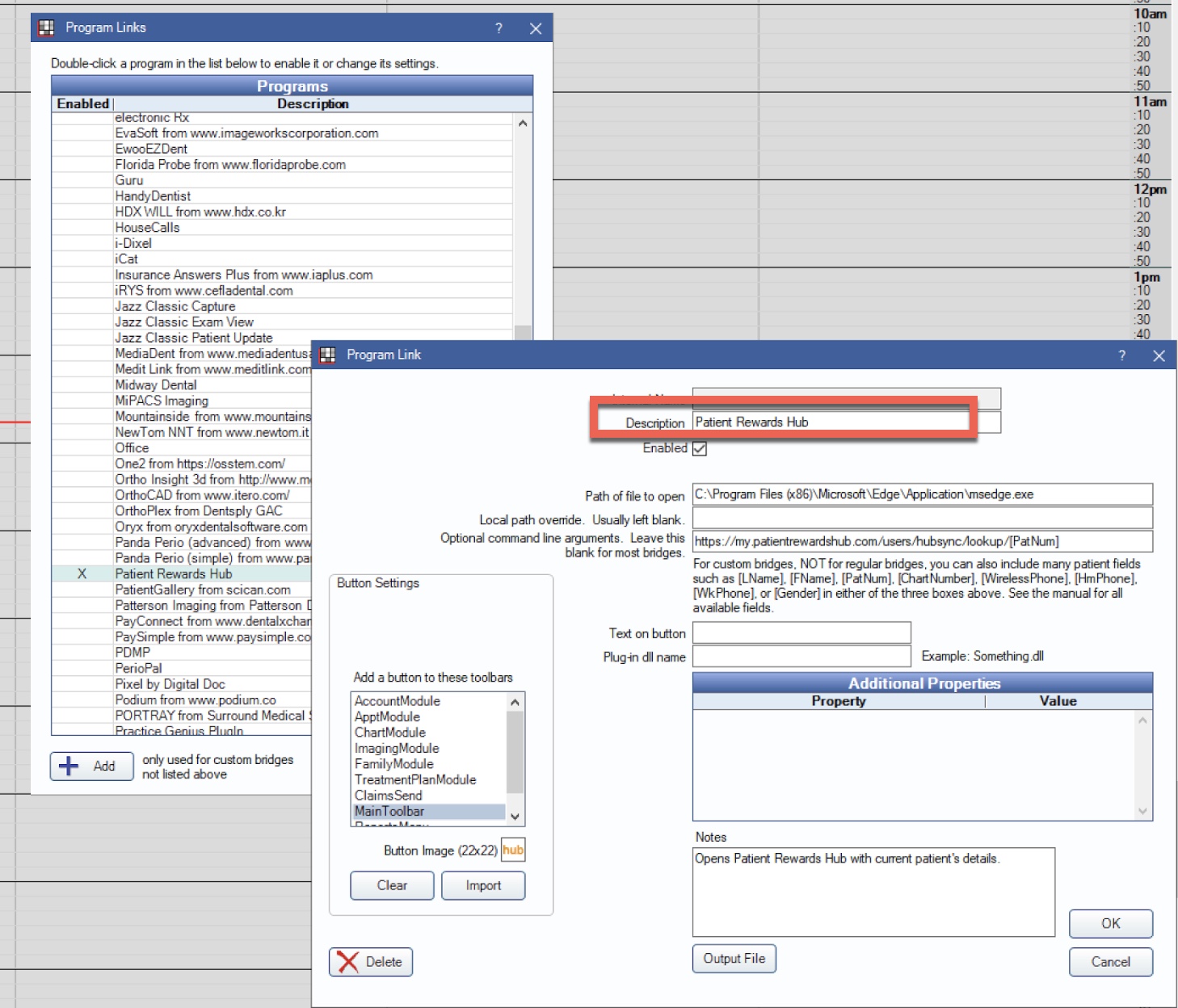
Task: Click the Import button
Action: click(x=483, y=885)
